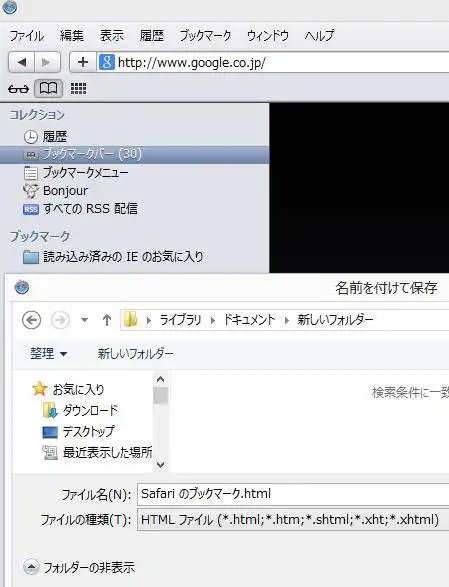This screenshot has height=587, width=449.
Task: Open Top Sites grid icon
Action: pos(78,89)
